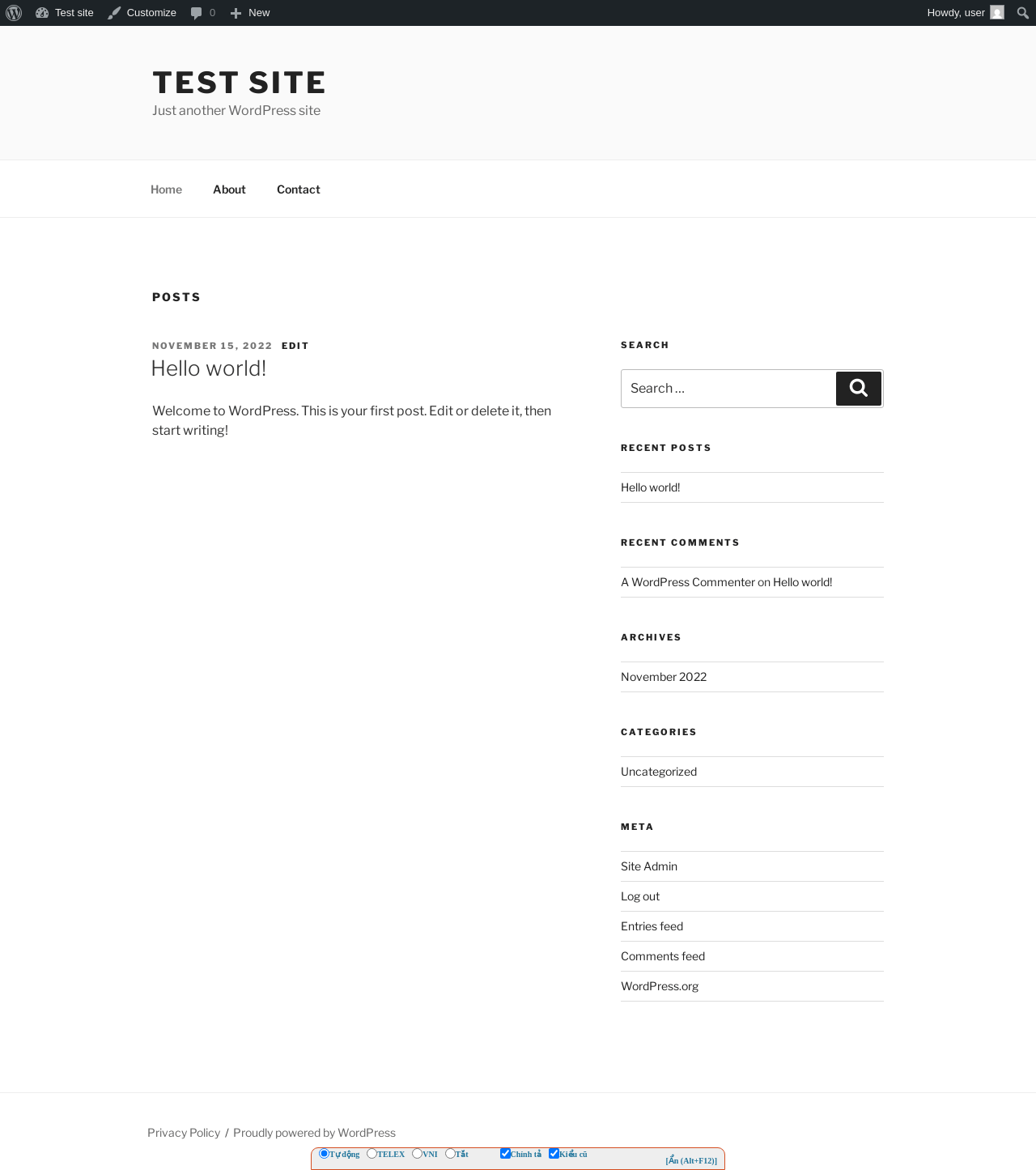Open the admin bar search icon
This screenshot has height=1170, width=1036.
(x=1023, y=13)
